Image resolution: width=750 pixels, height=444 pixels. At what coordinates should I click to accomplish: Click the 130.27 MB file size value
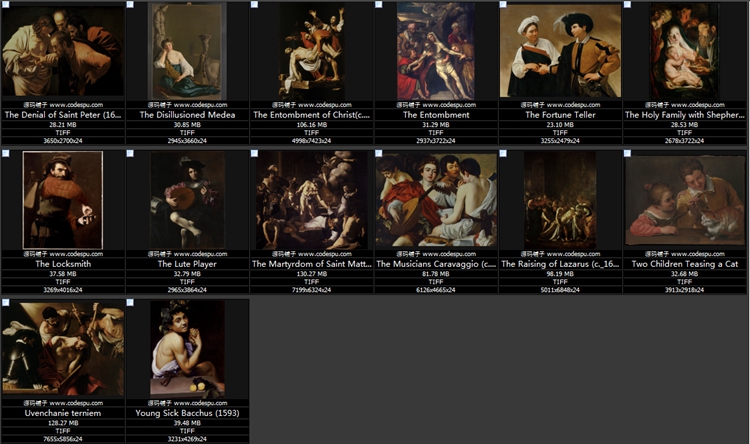311,274
